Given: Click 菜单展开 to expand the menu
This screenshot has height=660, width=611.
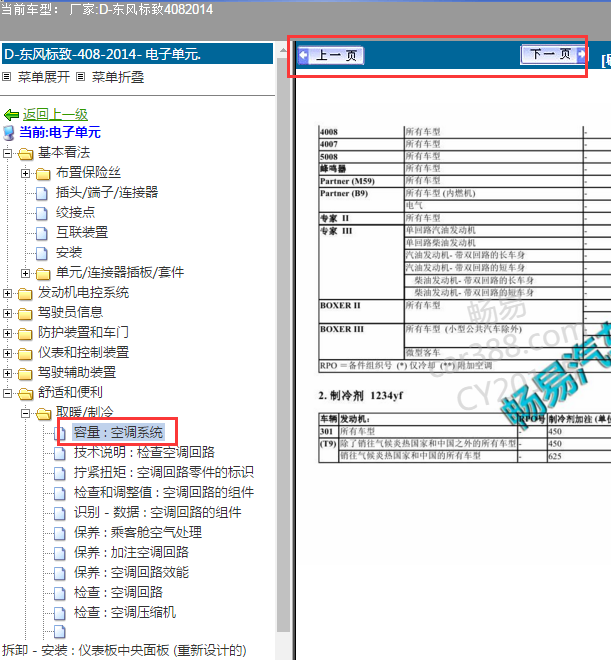Looking at the screenshot, I should (x=44, y=77).
